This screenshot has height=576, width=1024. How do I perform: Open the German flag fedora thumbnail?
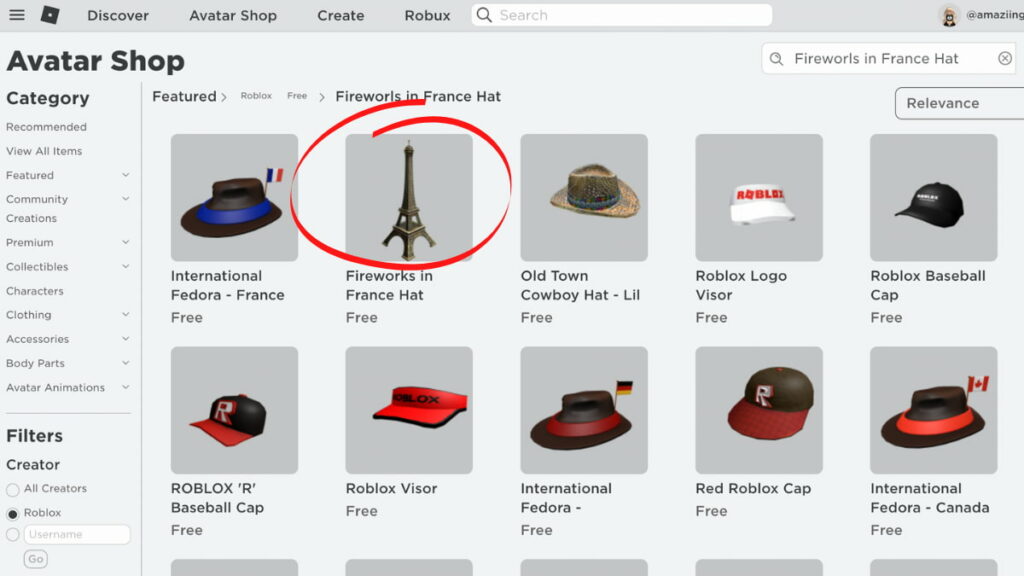tap(584, 410)
